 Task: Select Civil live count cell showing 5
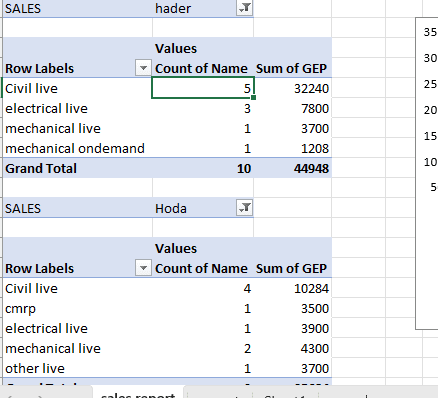coord(203,88)
